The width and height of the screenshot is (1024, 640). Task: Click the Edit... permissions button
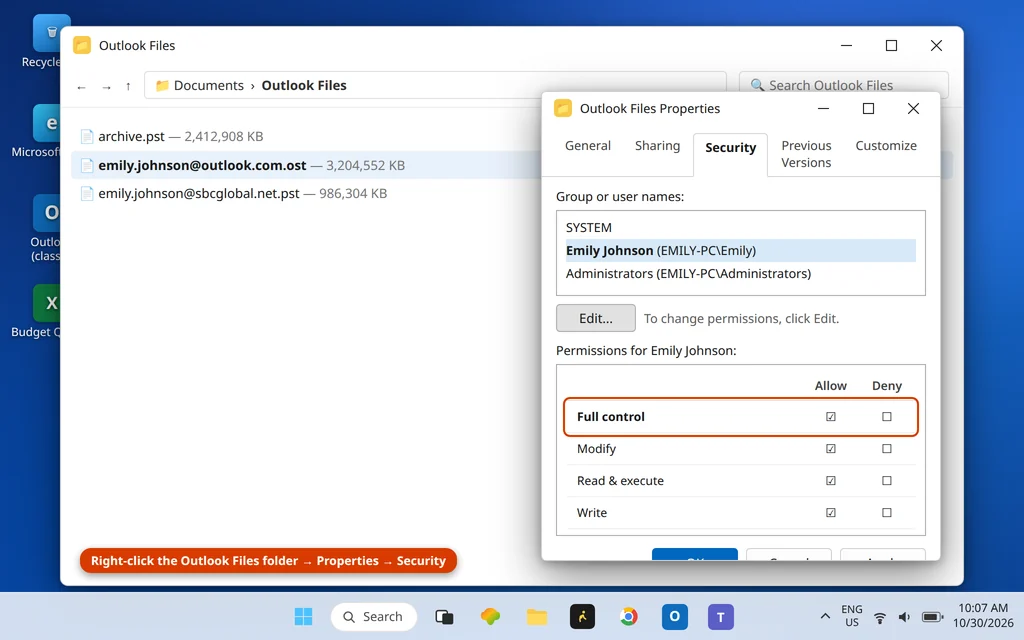tap(596, 318)
